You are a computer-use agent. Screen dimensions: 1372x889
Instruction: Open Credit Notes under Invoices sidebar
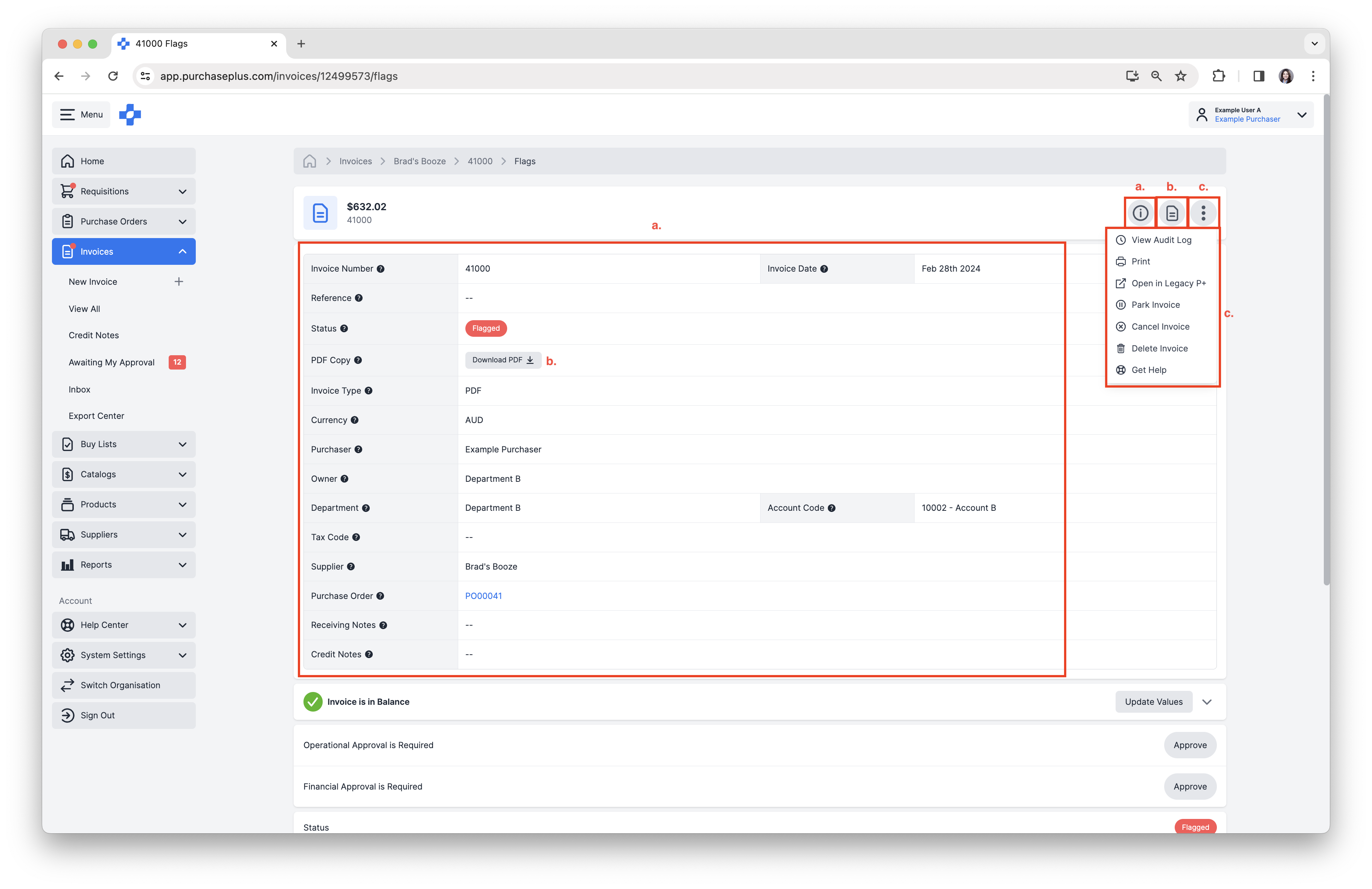[x=93, y=335]
